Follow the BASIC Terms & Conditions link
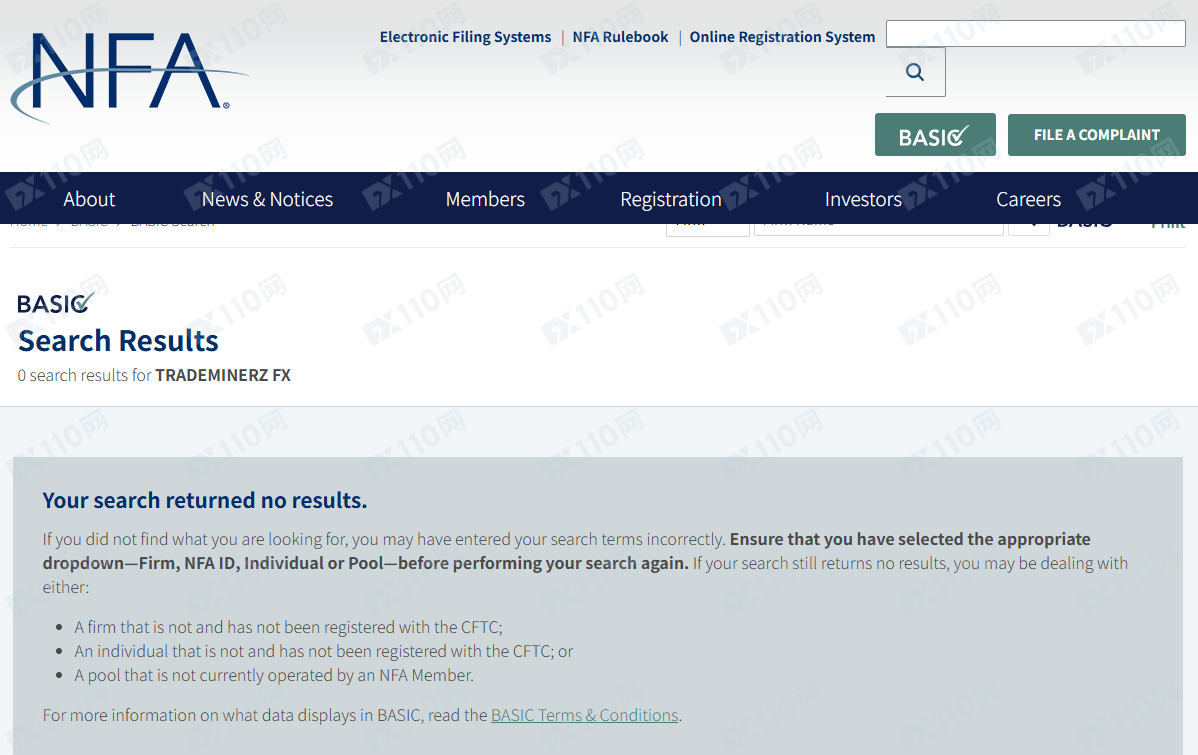The image size is (1198, 755). (x=584, y=715)
